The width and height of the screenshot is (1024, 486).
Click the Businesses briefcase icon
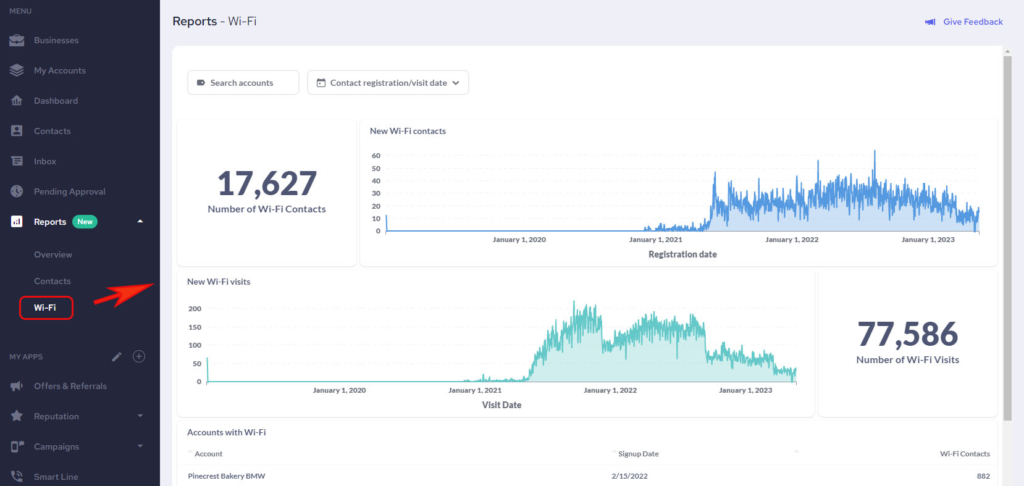tap(16, 41)
